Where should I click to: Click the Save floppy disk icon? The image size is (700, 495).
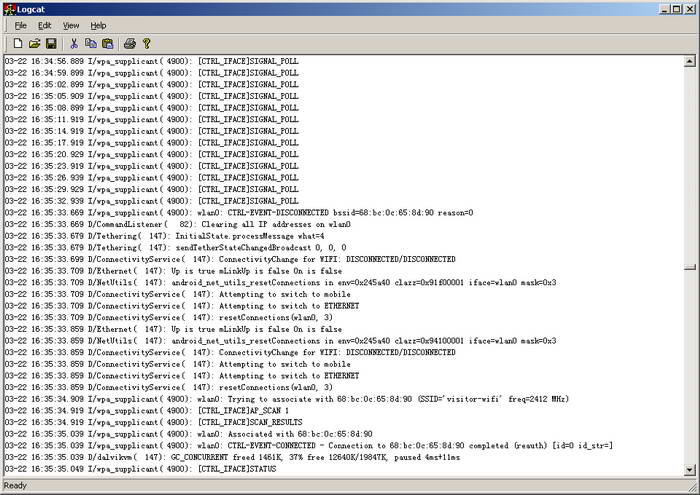[x=51, y=43]
